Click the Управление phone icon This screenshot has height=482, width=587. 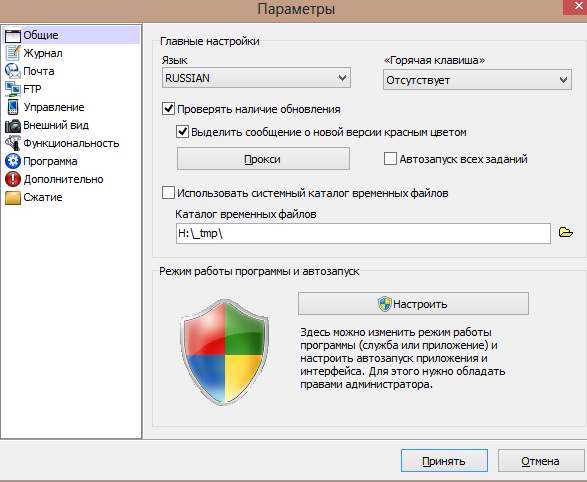(12, 107)
